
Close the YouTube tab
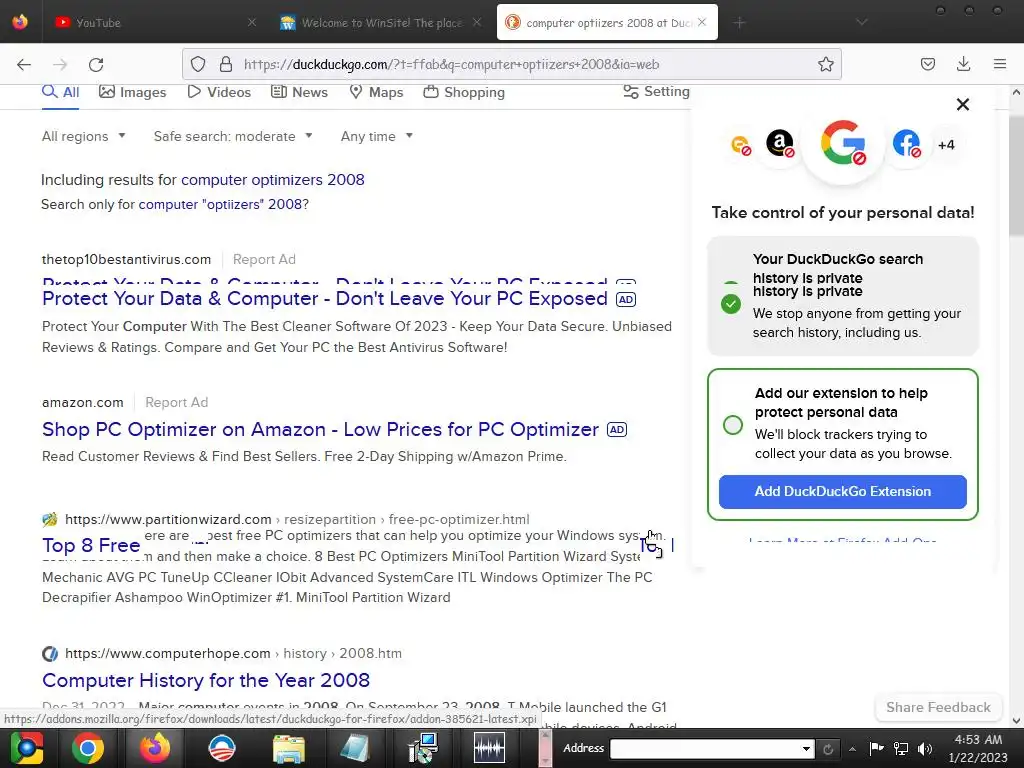pyautogui.click(x=251, y=22)
